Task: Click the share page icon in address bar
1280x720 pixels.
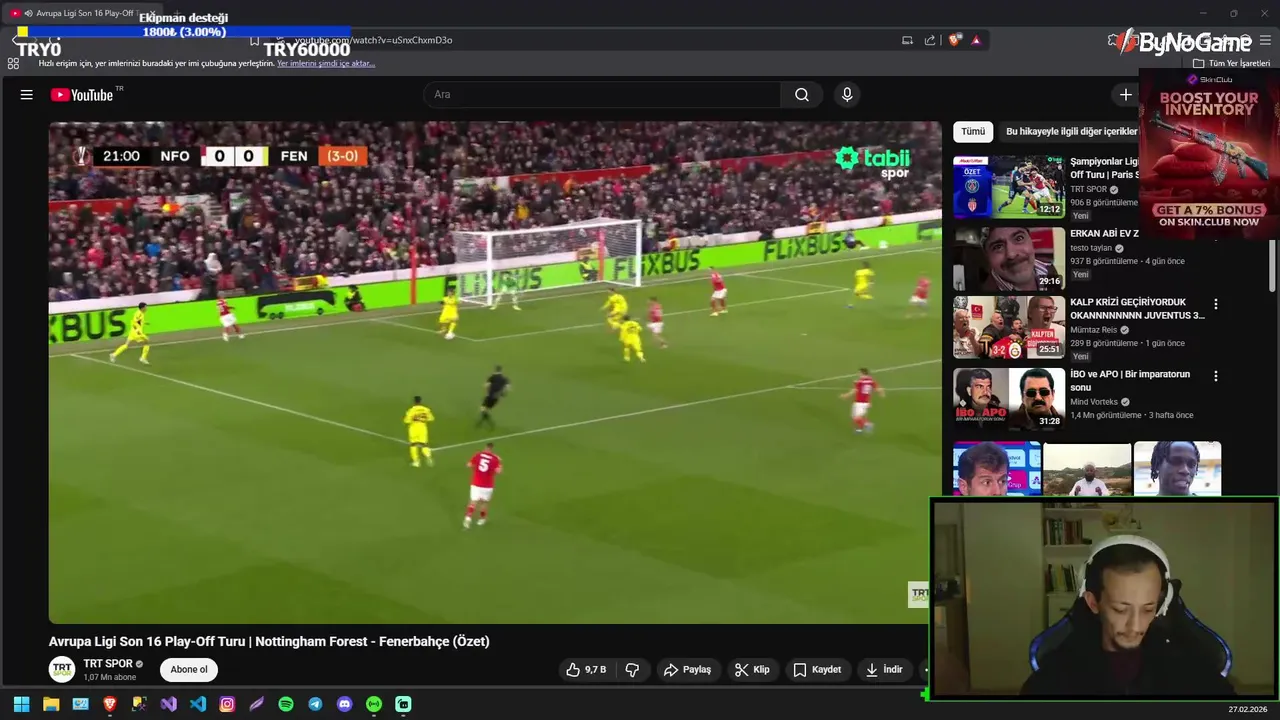Action: (x=930, y=40)
